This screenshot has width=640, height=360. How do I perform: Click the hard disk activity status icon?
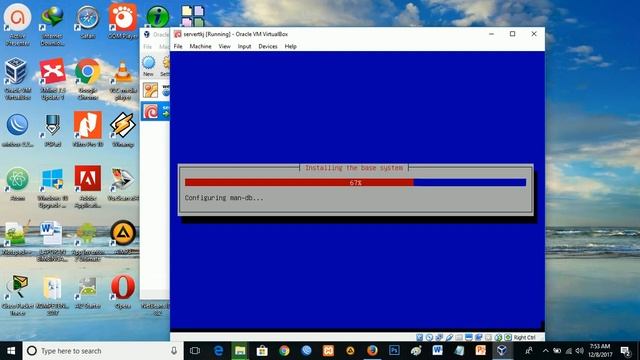(420, 338)
